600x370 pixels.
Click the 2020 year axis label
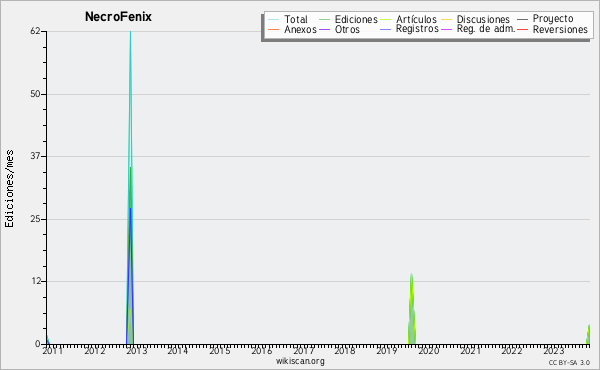pyautogui.click(x=429, y=350)
